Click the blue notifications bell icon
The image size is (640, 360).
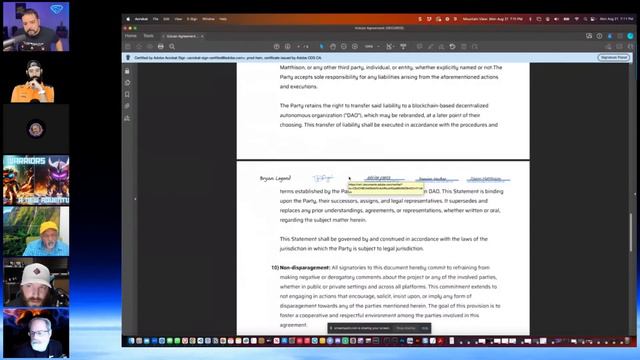(x=610, y=36)
